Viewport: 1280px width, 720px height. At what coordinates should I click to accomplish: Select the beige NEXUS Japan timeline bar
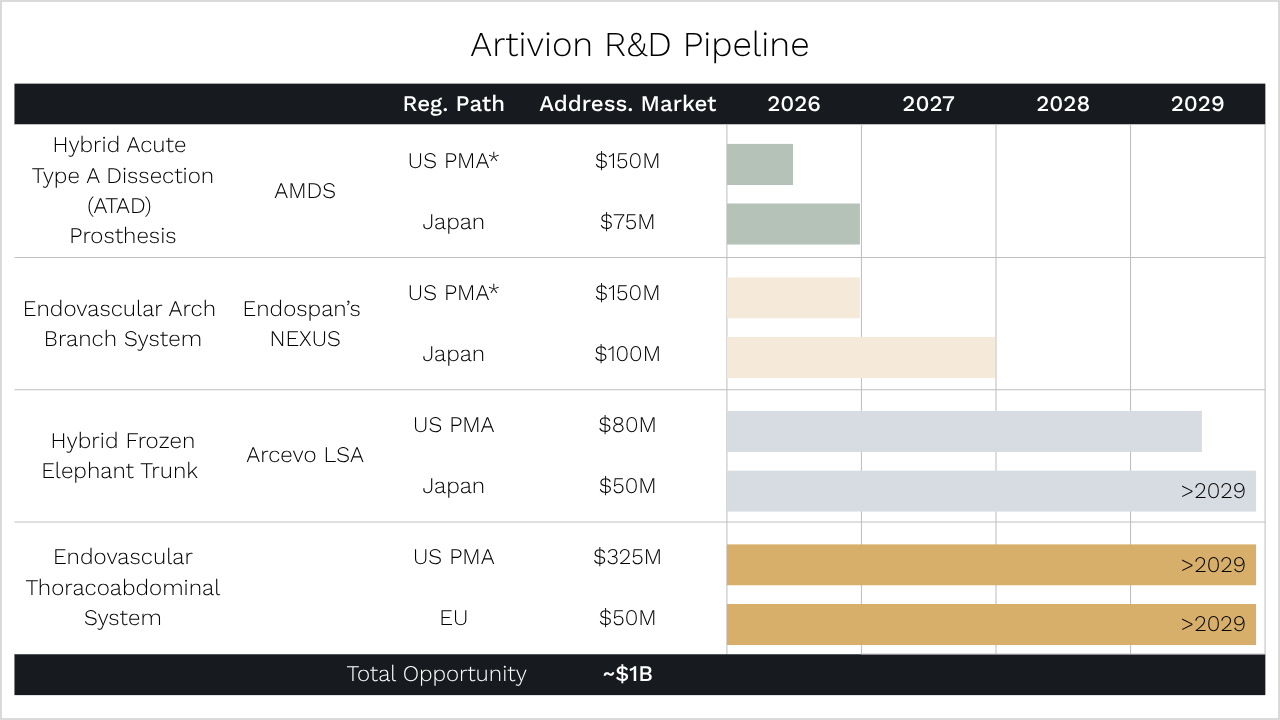pyautogui.click(x=860, y=357)
